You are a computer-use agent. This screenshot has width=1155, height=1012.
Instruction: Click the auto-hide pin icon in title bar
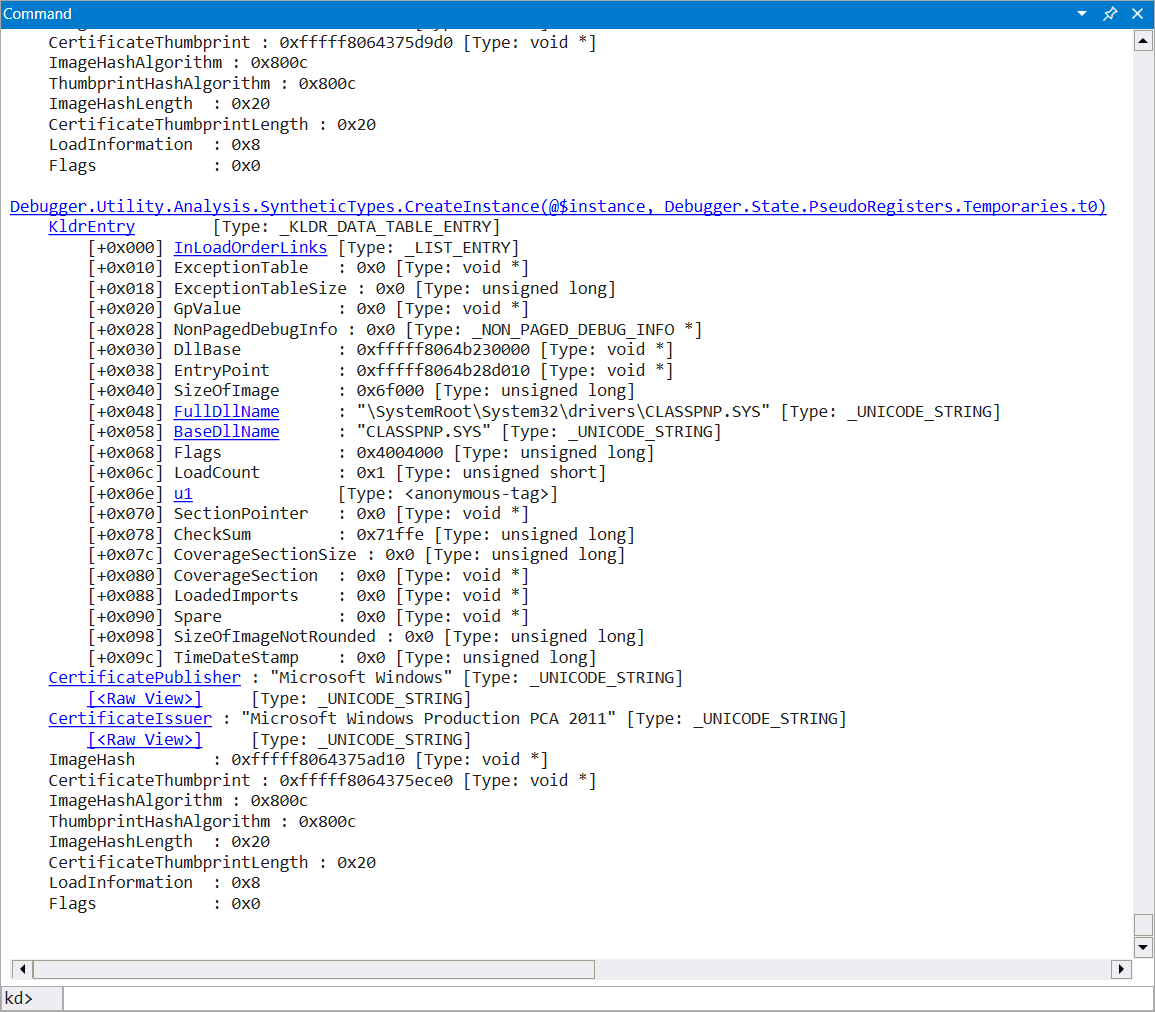pos(1110,14)
